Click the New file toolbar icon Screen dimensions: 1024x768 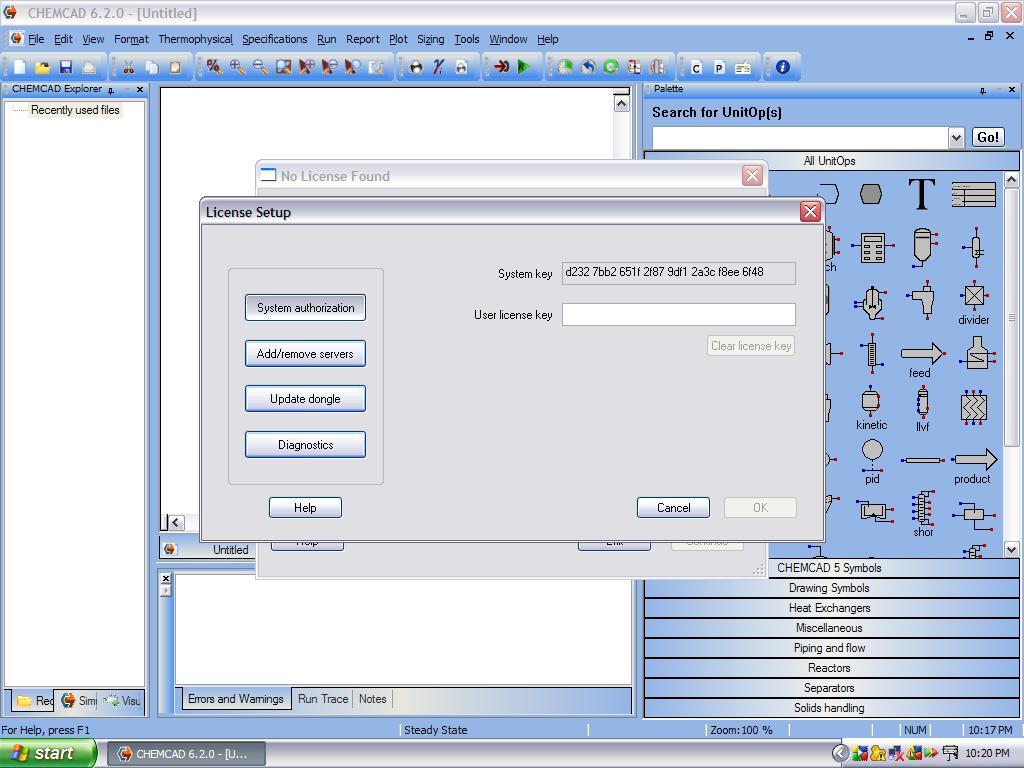click(x=20, y=67)
